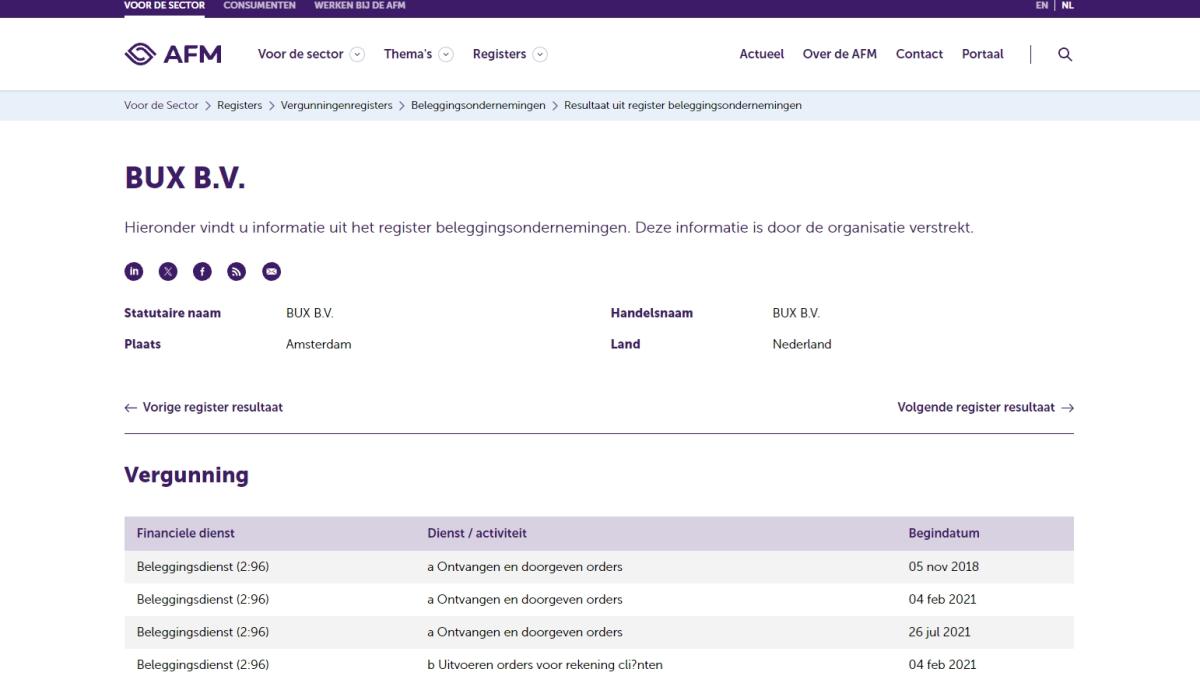Share page via LinkedIn icon
Screen dimensions: 1200x676
(133, 271)
